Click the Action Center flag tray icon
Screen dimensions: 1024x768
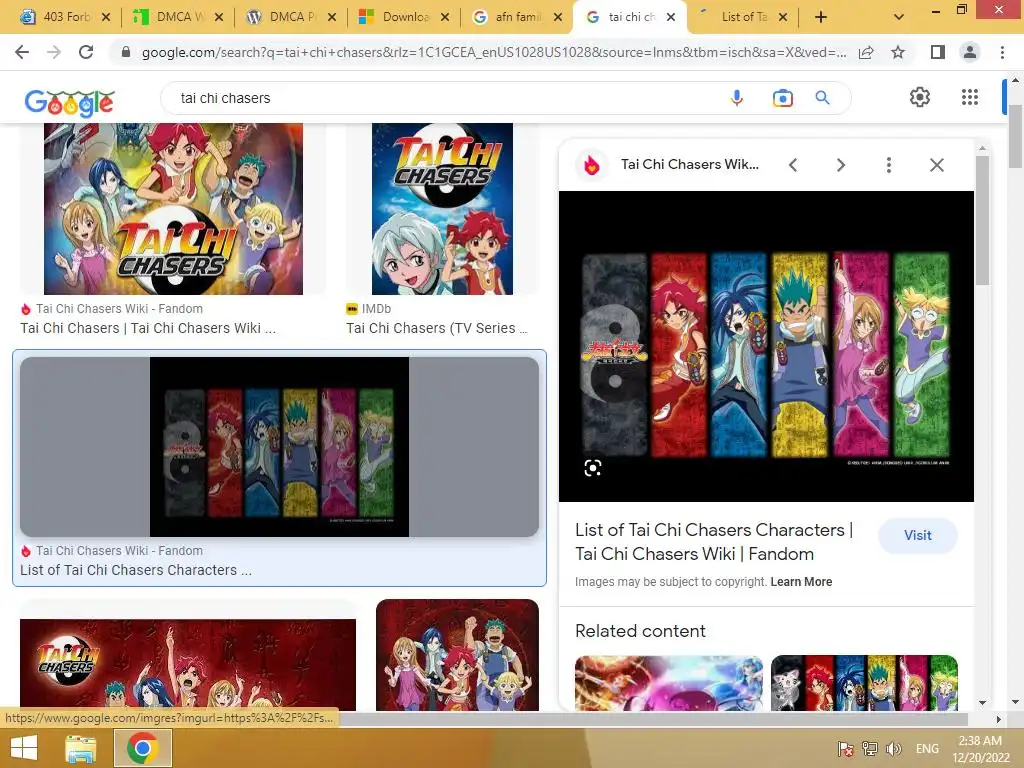pyautogui.click(x=845, y=748)
